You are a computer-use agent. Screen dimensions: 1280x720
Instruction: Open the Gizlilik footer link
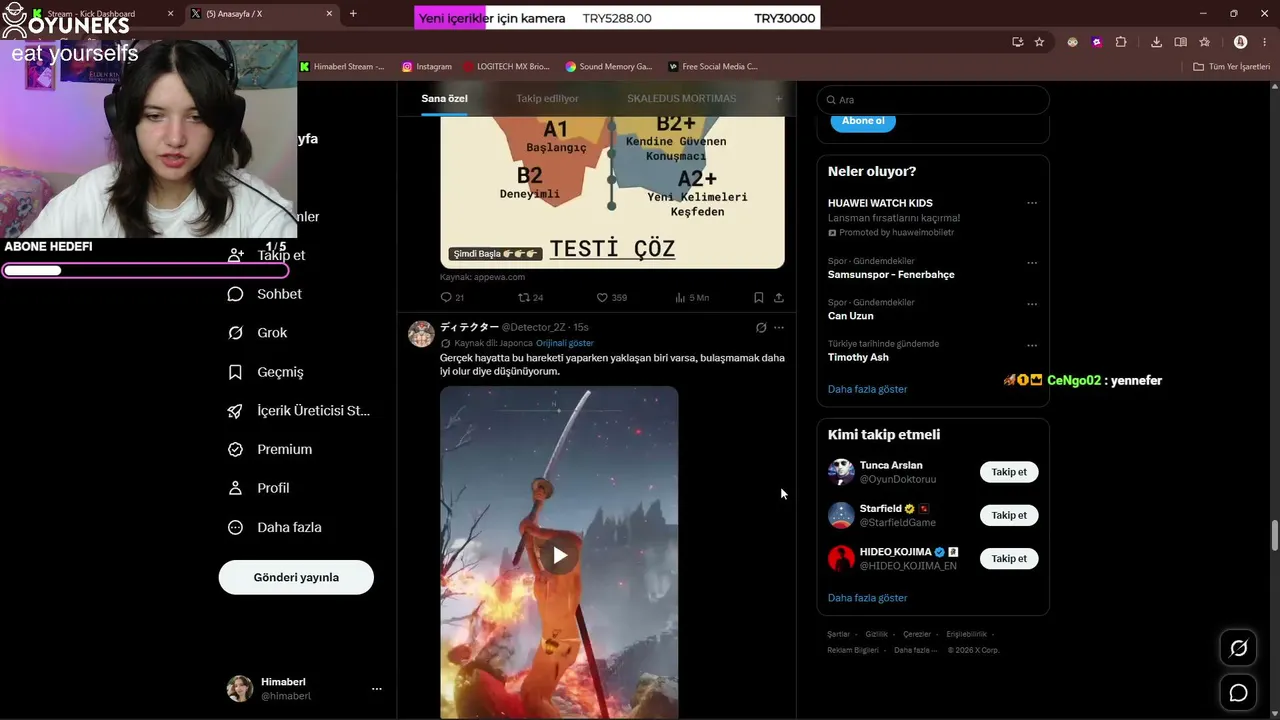(876, 634)
